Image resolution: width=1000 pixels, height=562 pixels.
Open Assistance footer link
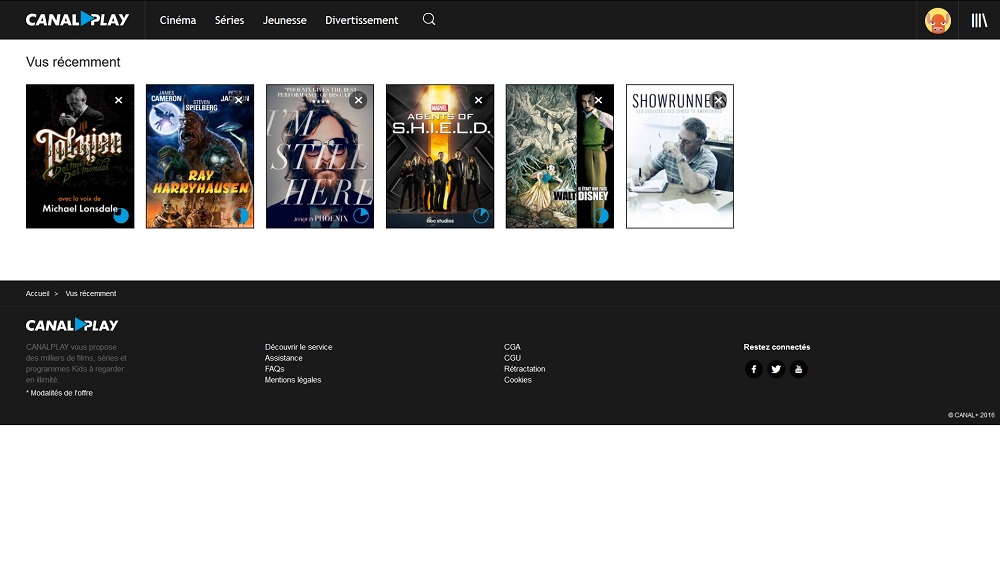coord(284,358)
